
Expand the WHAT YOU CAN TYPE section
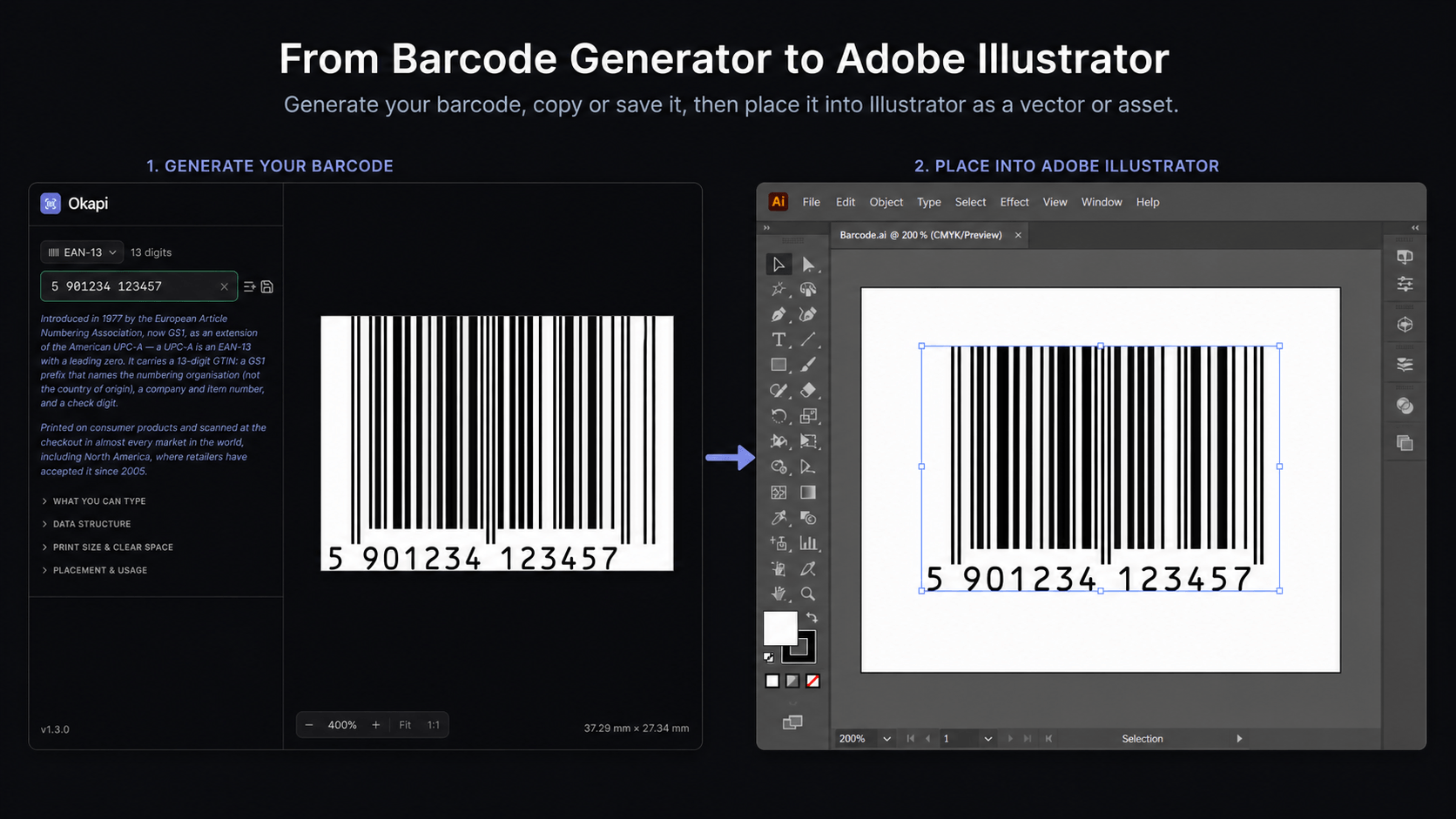click(93, 501)
